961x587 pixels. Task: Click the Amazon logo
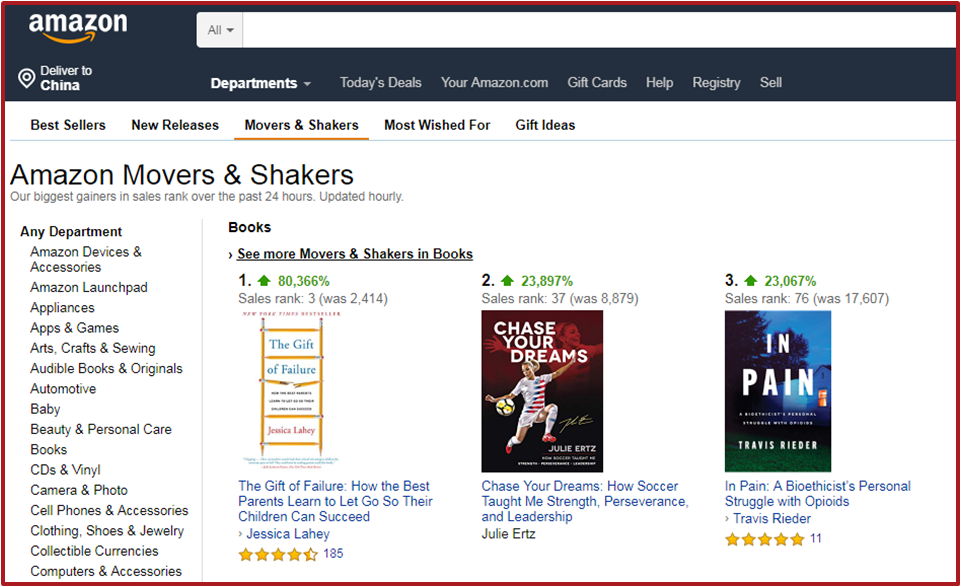click(78, 29)
